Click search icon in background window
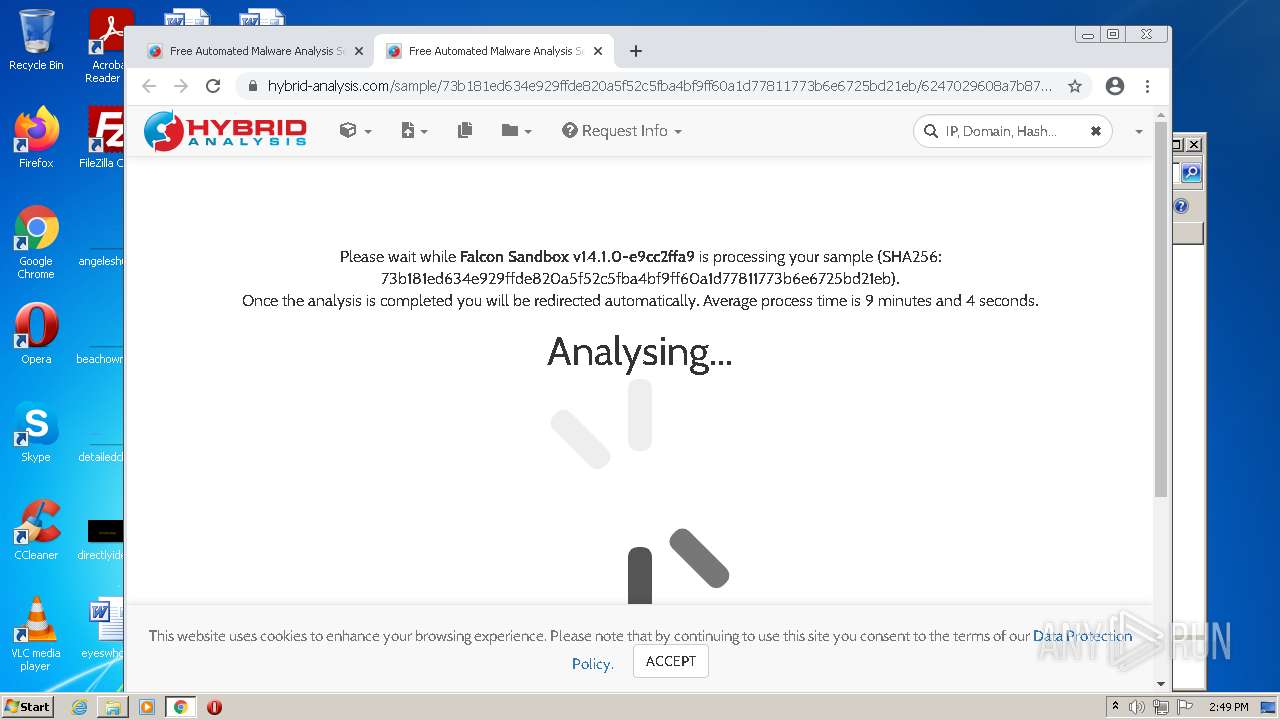This screenshot has width=1280, height=720. [1191, 173]
